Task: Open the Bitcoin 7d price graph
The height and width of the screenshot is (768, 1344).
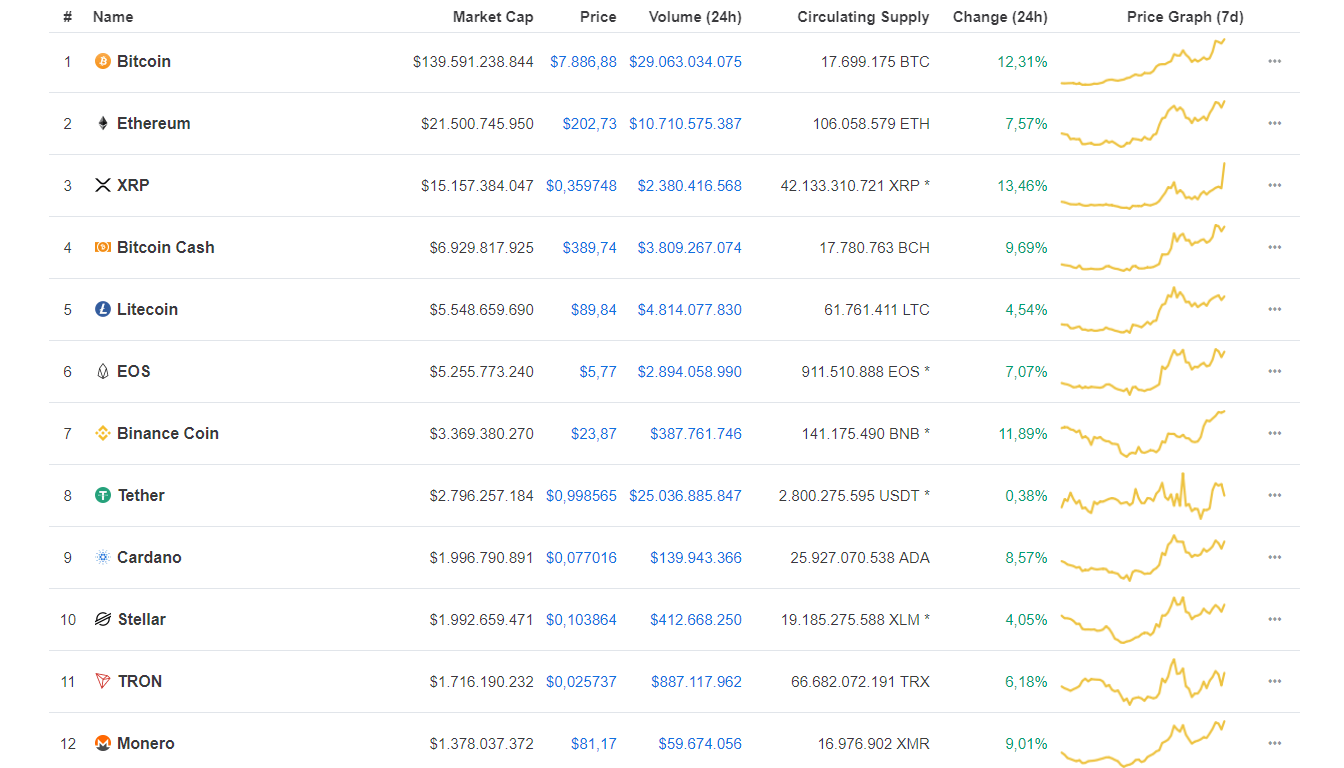Action: (x=1143, y=62)
